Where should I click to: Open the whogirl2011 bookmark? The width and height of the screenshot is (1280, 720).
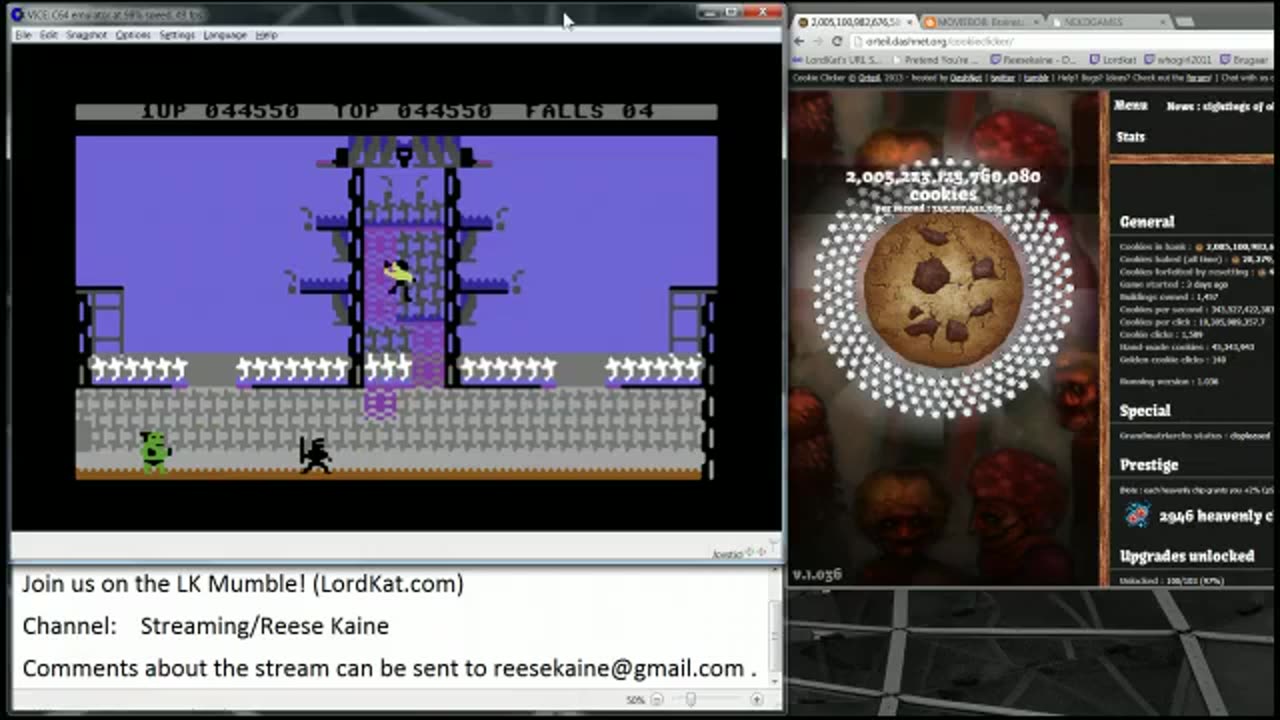(x=1176, y=60)
